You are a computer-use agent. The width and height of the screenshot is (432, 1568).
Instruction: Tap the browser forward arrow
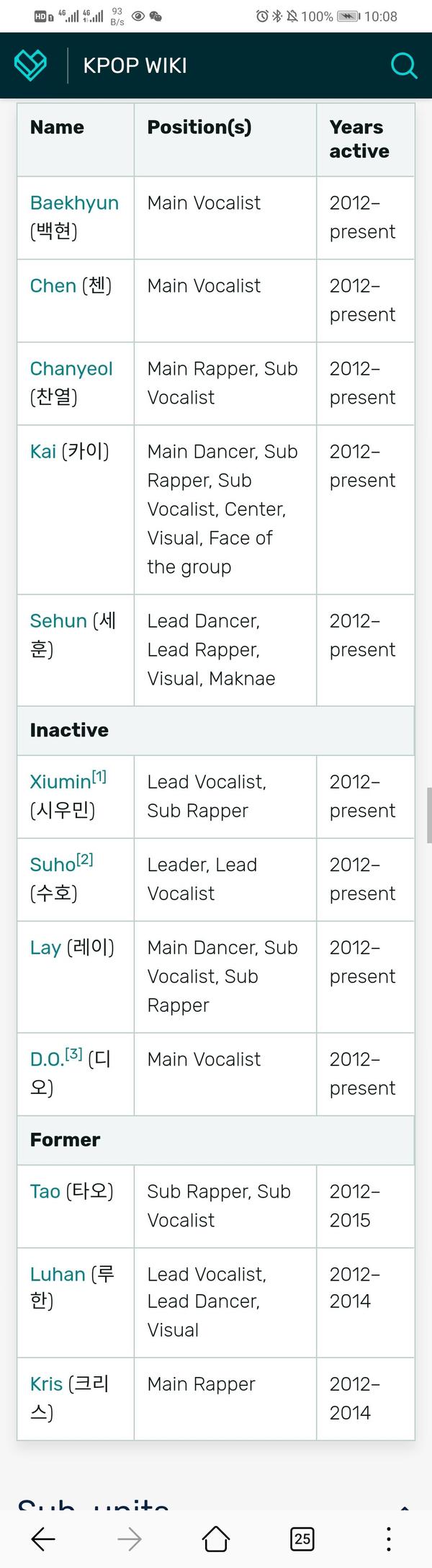(x=130, y=1539)
